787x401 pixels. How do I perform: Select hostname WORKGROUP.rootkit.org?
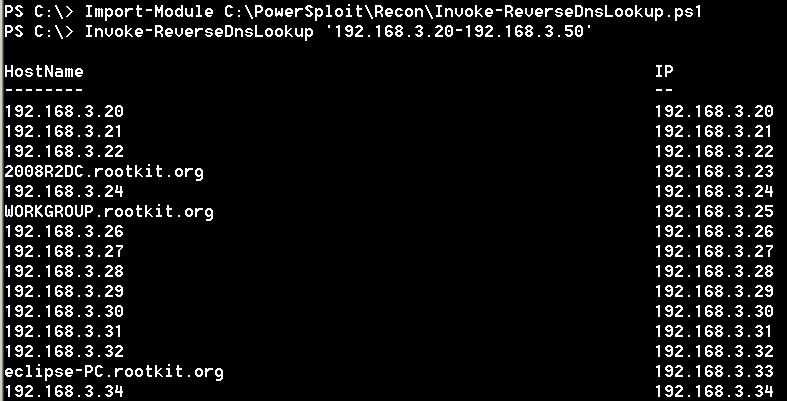tap(109, 212)
